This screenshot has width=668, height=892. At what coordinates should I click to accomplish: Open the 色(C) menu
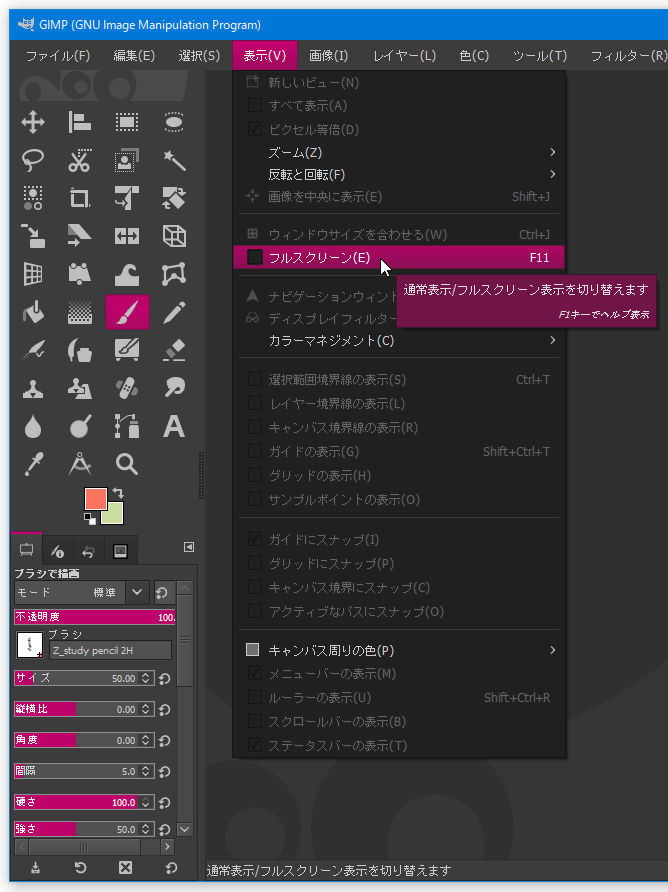coord(474,56)
